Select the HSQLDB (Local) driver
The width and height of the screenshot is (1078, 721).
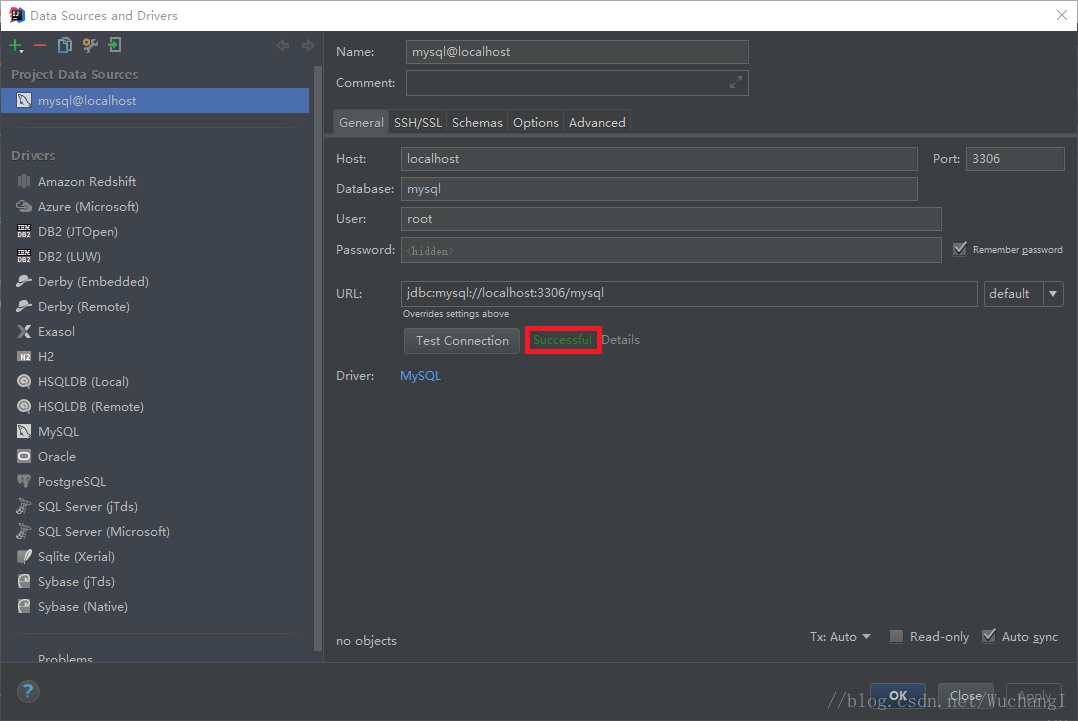(x=83, y=381)
